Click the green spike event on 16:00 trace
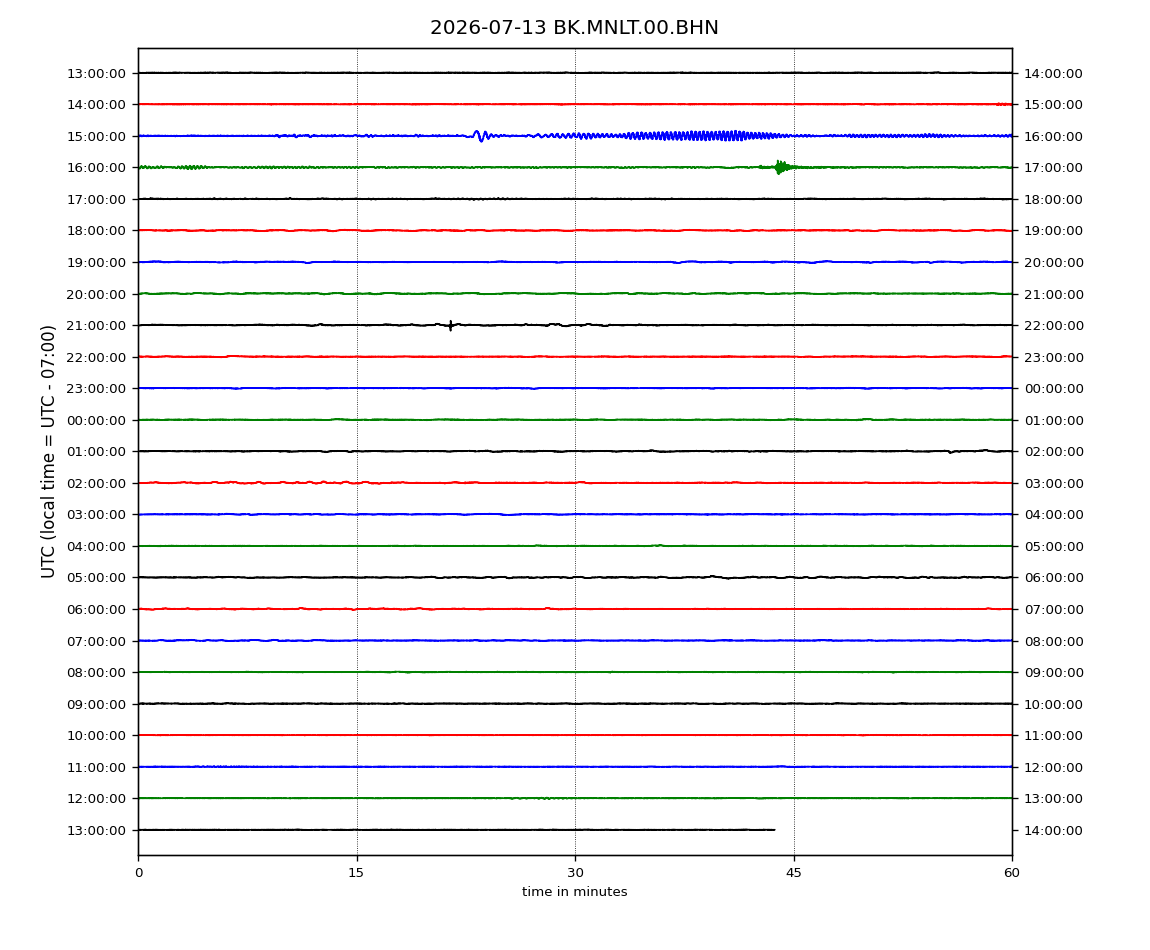Viewport: 1150px width, 950px height. click(780, 167)
